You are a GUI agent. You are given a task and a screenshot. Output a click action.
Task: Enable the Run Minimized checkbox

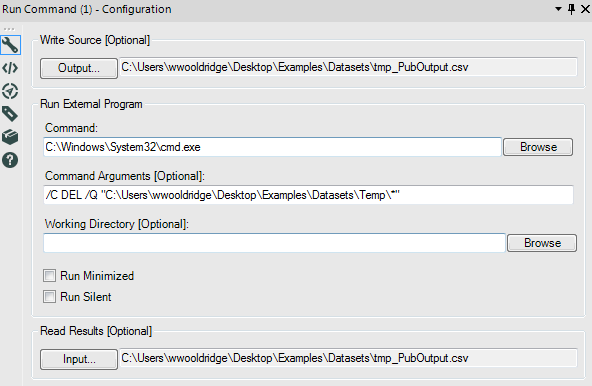click(x=49, y=276)
